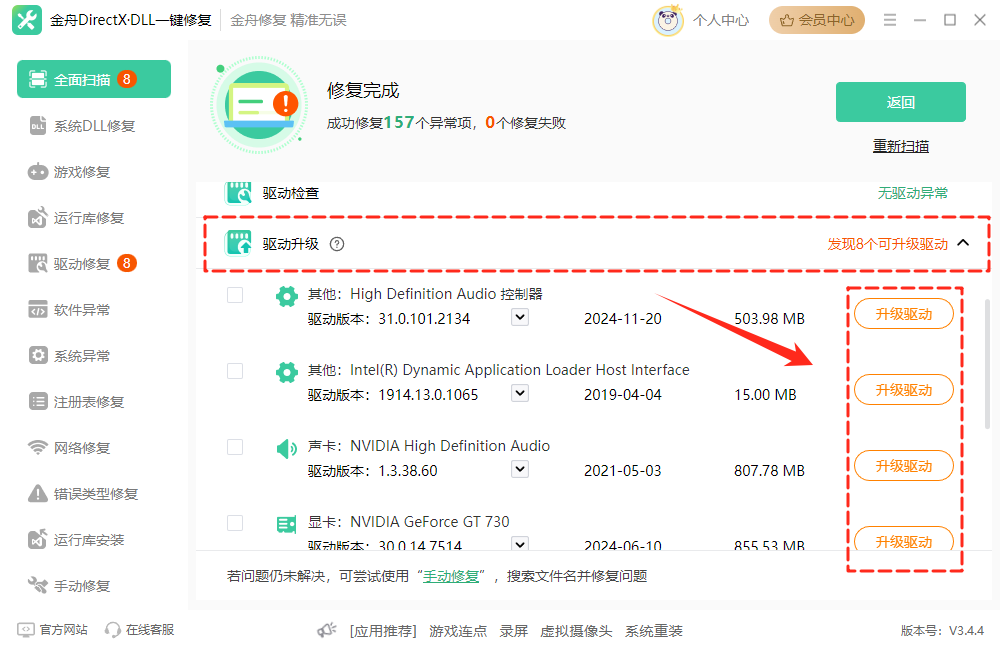Click the app logo wrench icon
This screenshot has width=1000, height=650.
pos(27,20)
